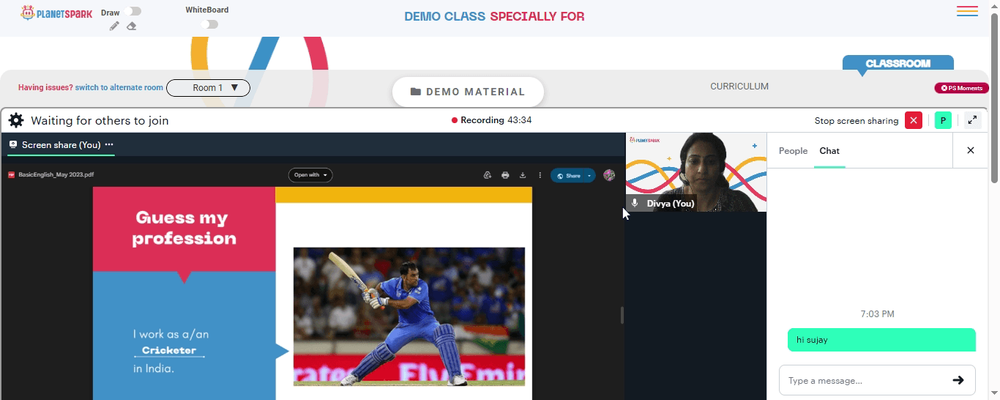The height and width of the screenshot is (400, 1000).
Task: Click Divya's video thumbnail
Action: coord(696,172)
